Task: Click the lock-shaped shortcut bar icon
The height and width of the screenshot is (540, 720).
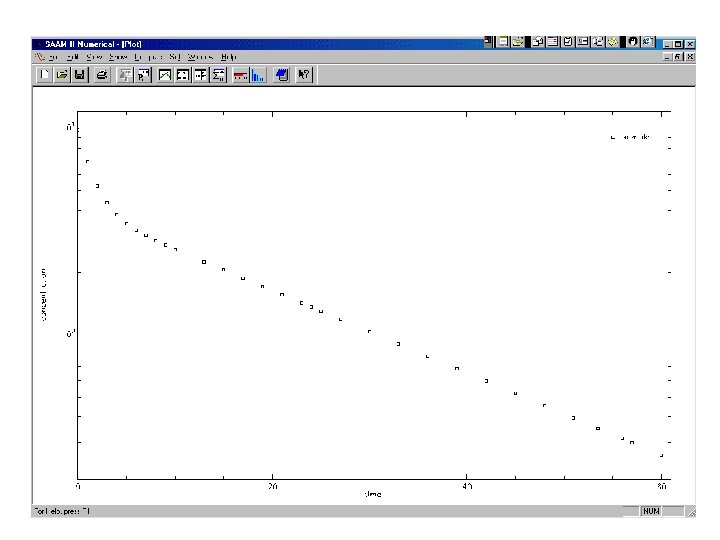Action: point(538,42)
